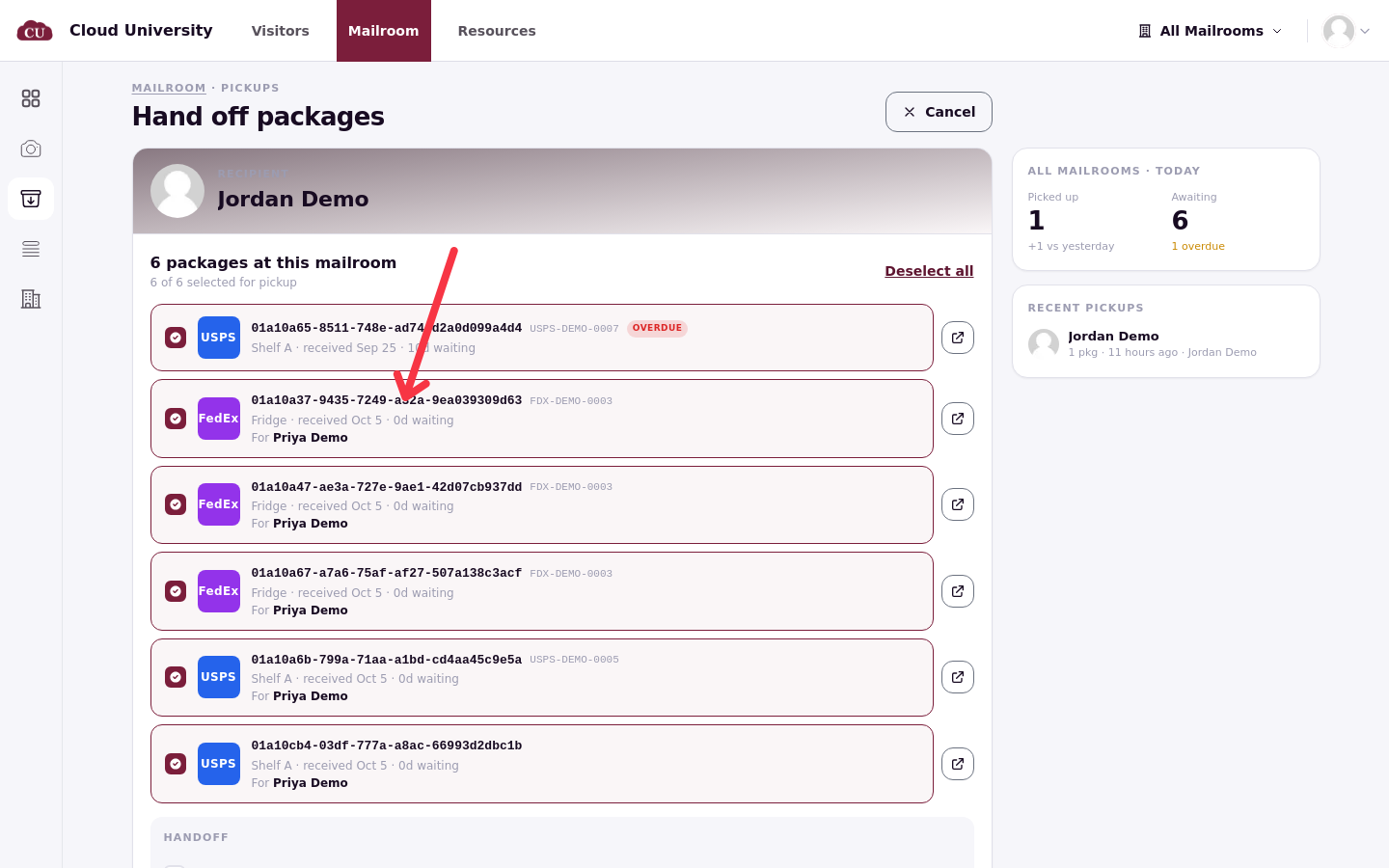The image size is (1389, 868).
Task: Expand the user account menu
Action: pyautogui.click(x=1347, y=31)
